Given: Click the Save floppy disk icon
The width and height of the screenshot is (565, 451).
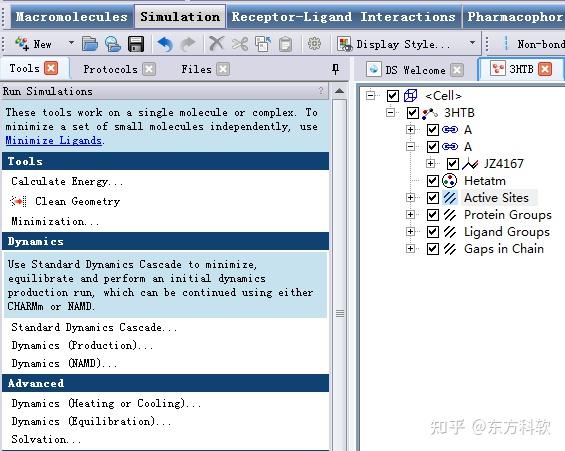Looking at the screenshot, I should click(136, 44).
